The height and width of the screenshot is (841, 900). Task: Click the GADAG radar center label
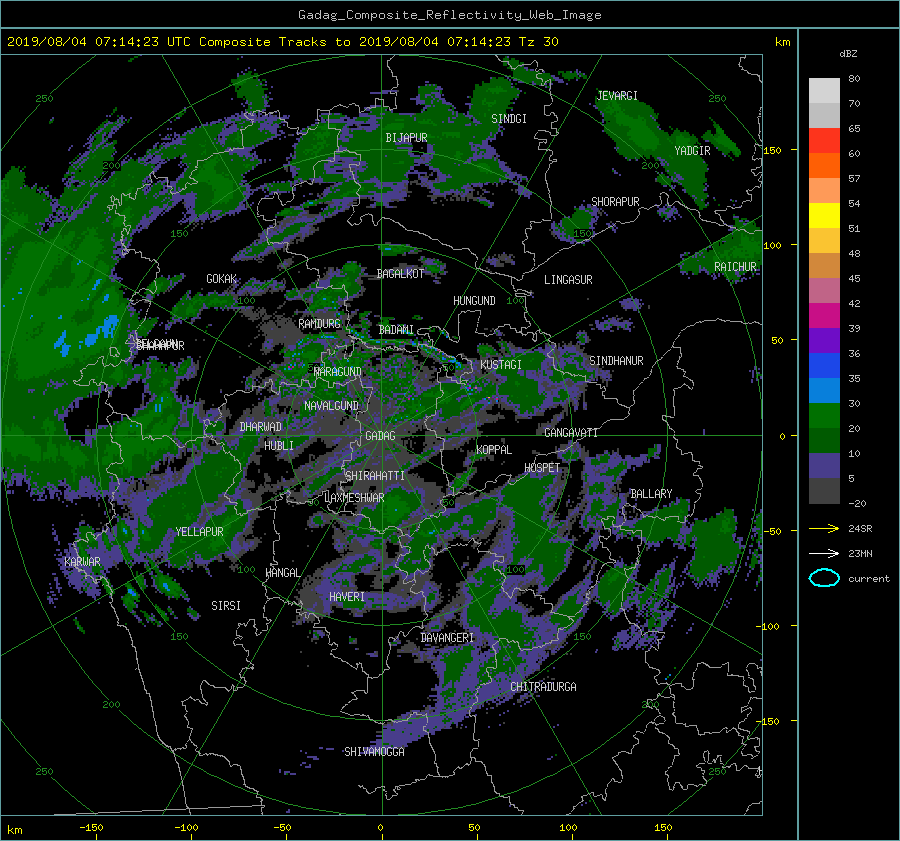[x=380, y=436]
